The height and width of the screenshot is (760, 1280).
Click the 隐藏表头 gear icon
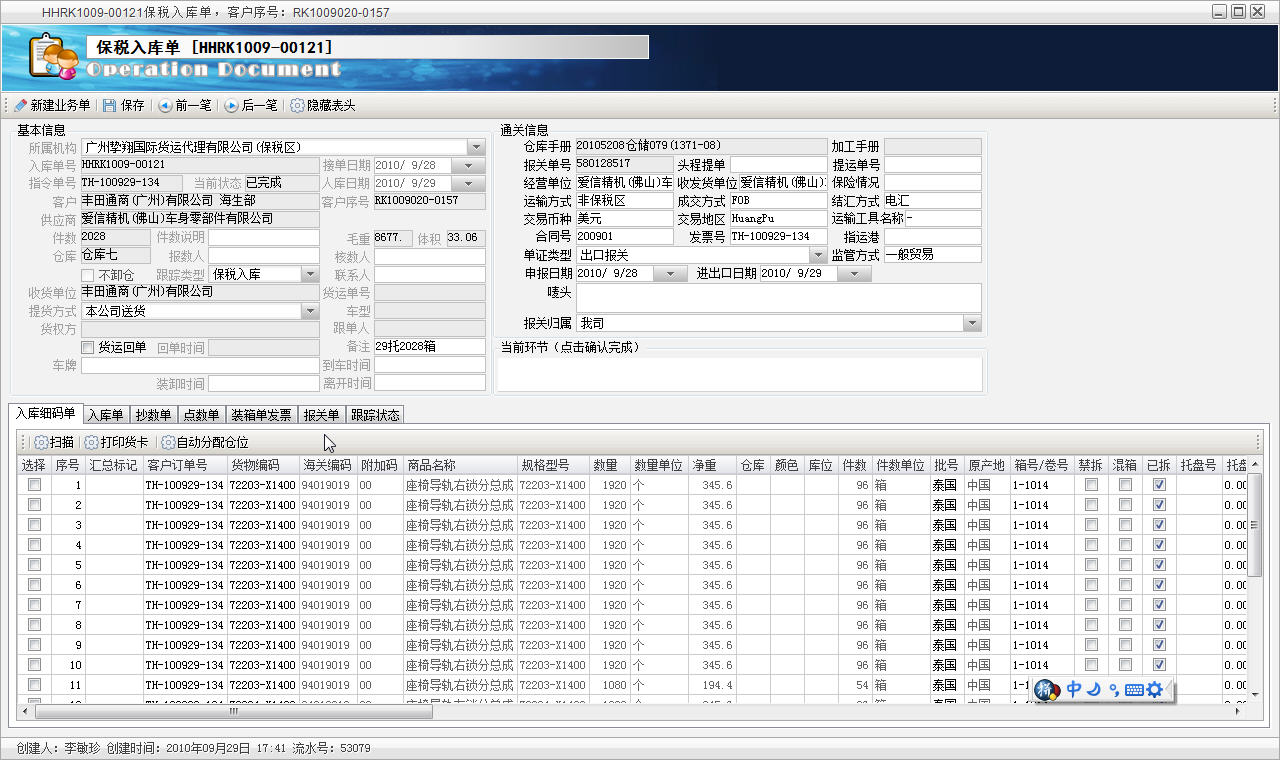click(x=297, y=105)
